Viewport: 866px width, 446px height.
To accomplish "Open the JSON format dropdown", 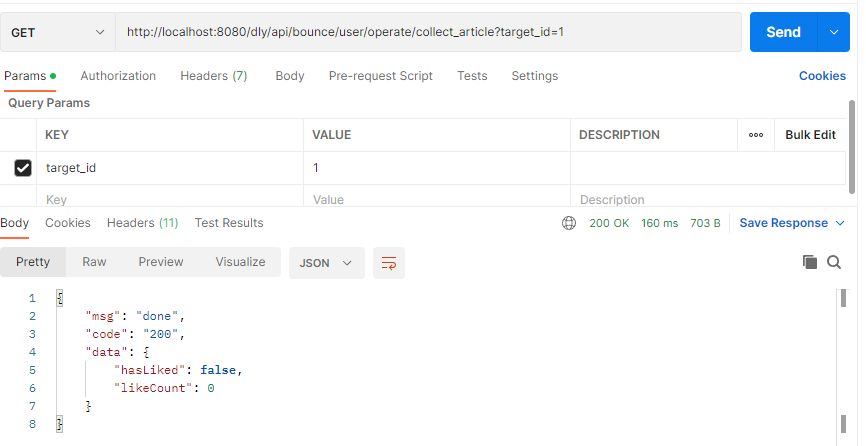I will 326,263.
